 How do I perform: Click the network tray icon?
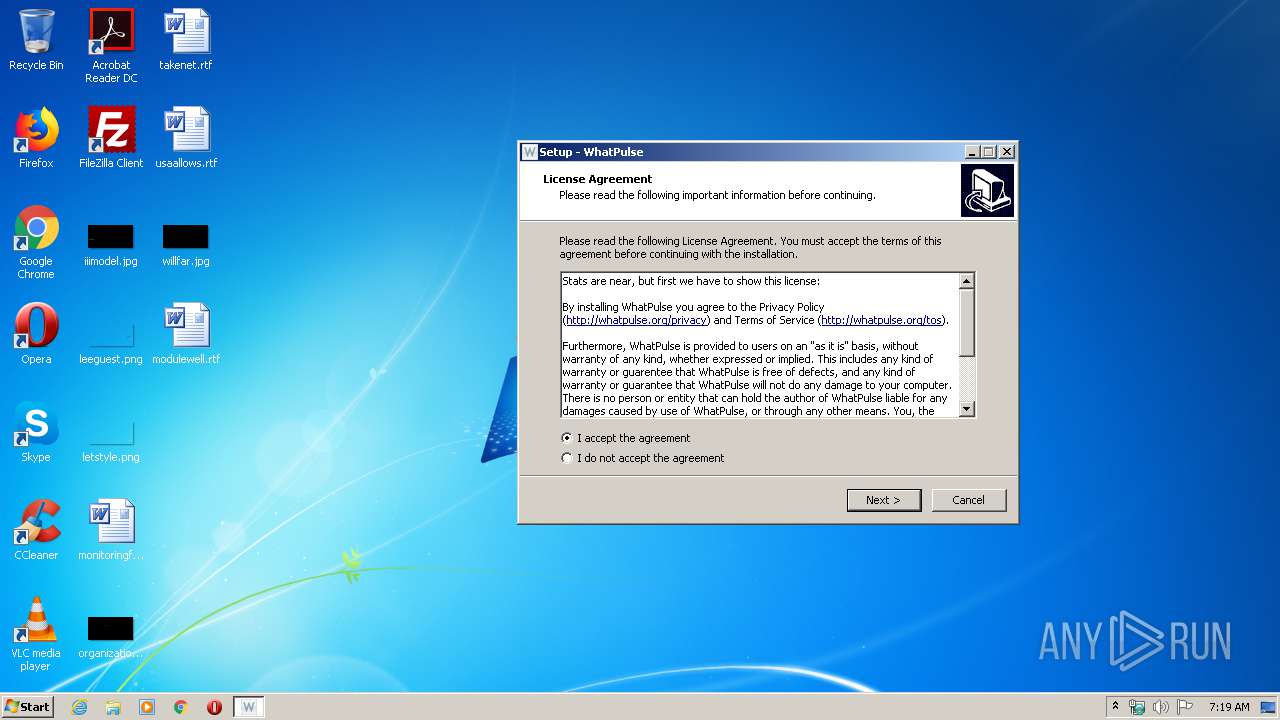tap(1137, 707)
